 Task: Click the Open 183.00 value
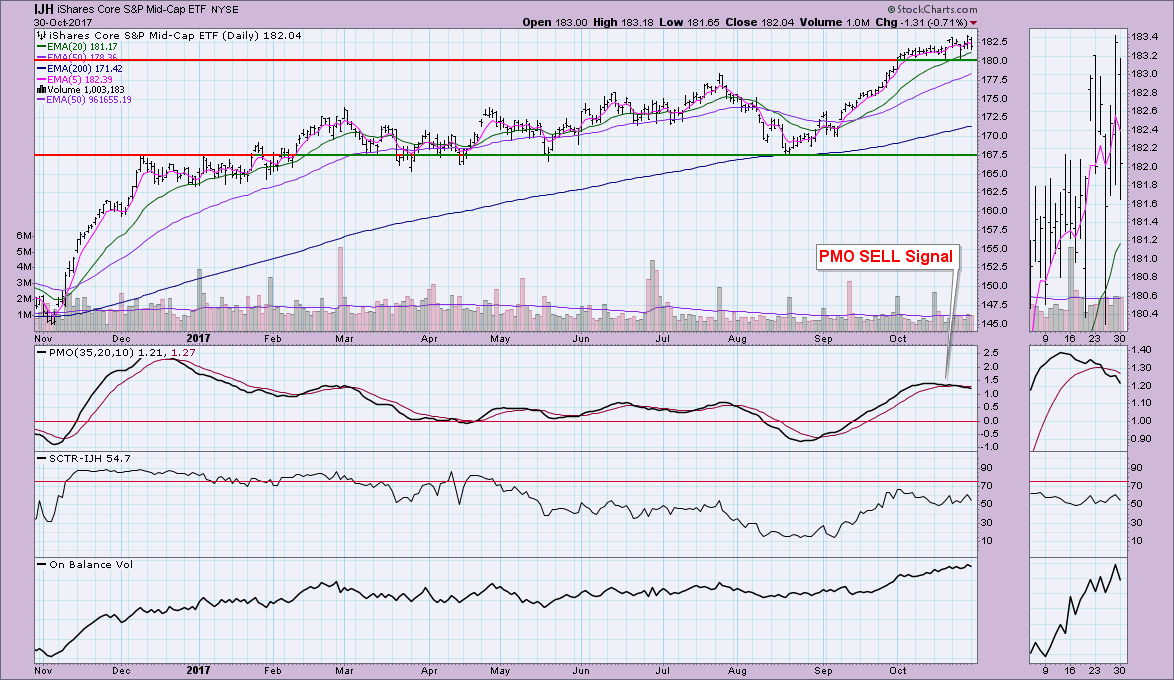(554, 22)
